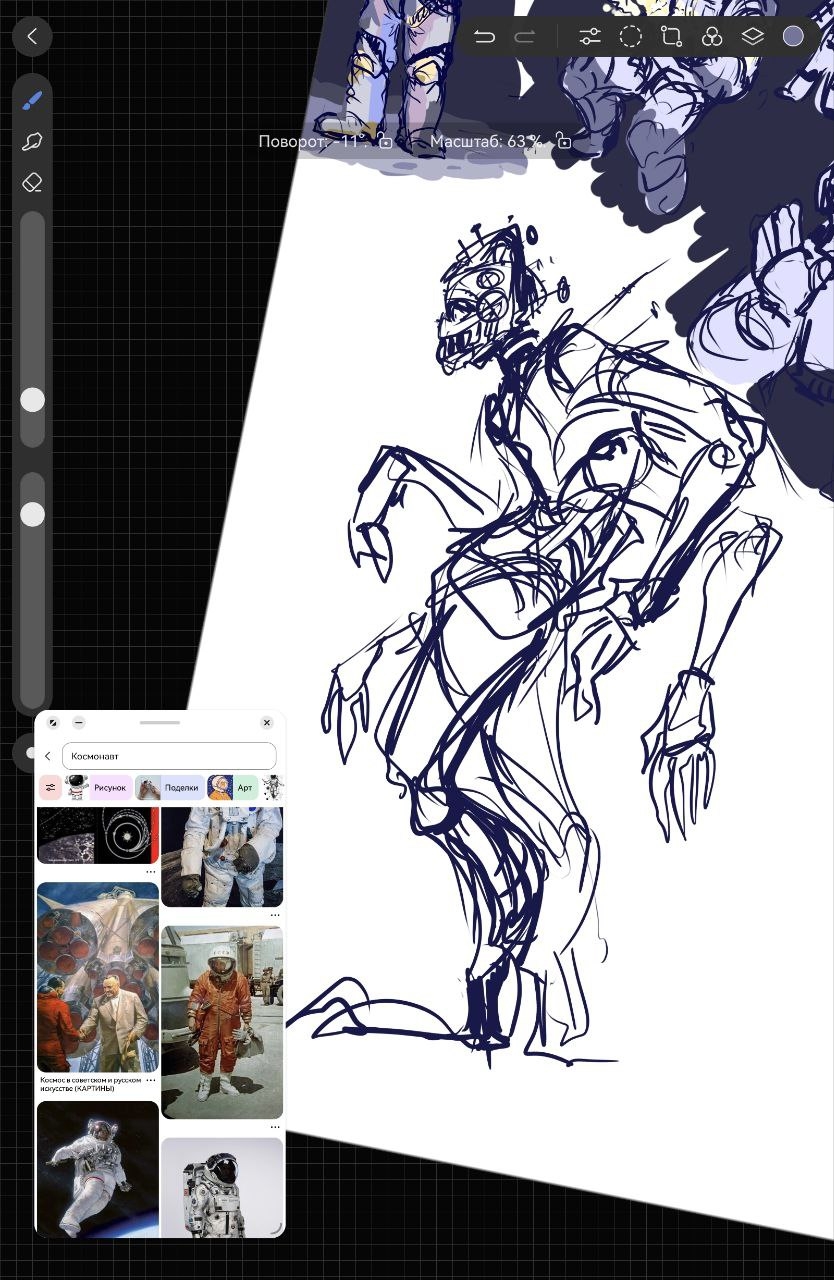Open the filter settings in Pinterest window
The width and height of the screenshot is (834, 1280).
tap(50, 788)
